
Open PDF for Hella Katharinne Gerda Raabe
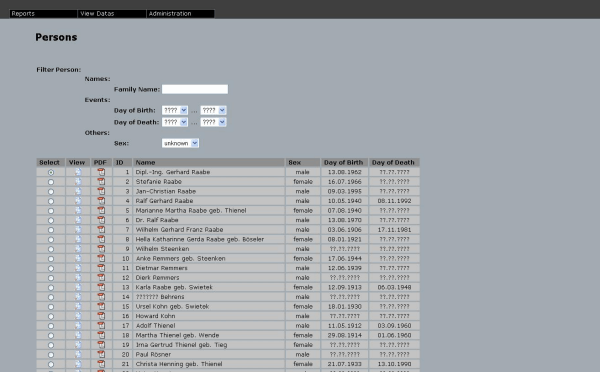click(101, 239)
